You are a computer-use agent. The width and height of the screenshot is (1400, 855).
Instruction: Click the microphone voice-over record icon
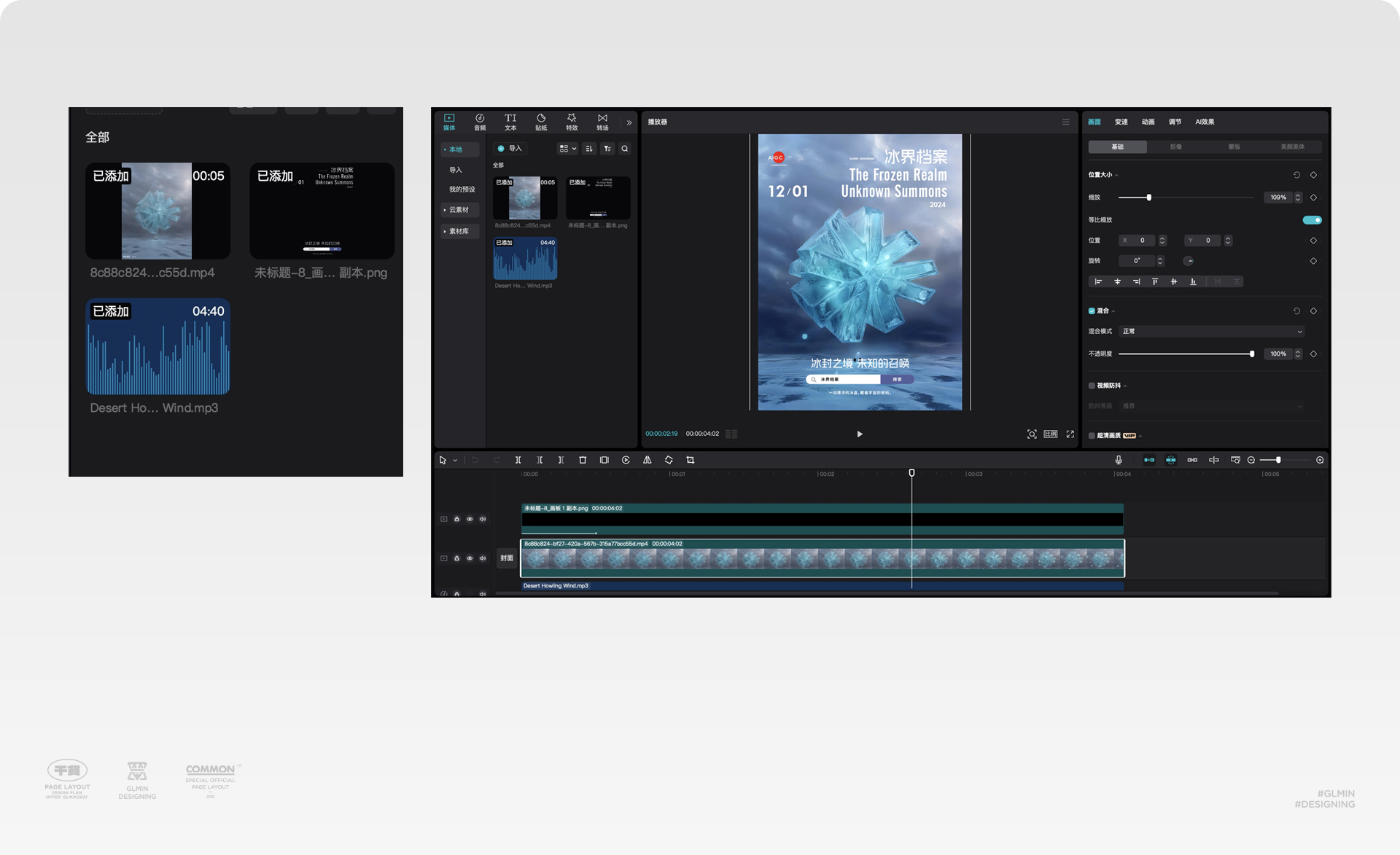(x=1119, y=460)
